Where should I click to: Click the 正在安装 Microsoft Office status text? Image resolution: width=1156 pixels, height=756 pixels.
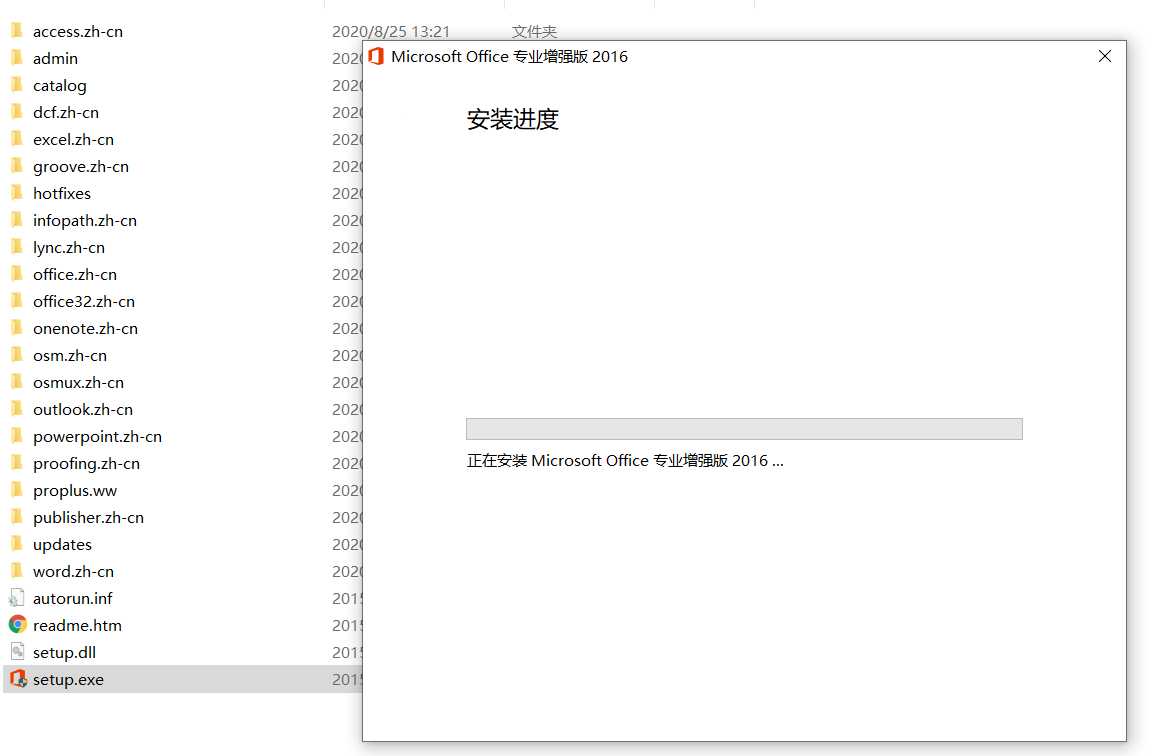(x=624, y=460)
